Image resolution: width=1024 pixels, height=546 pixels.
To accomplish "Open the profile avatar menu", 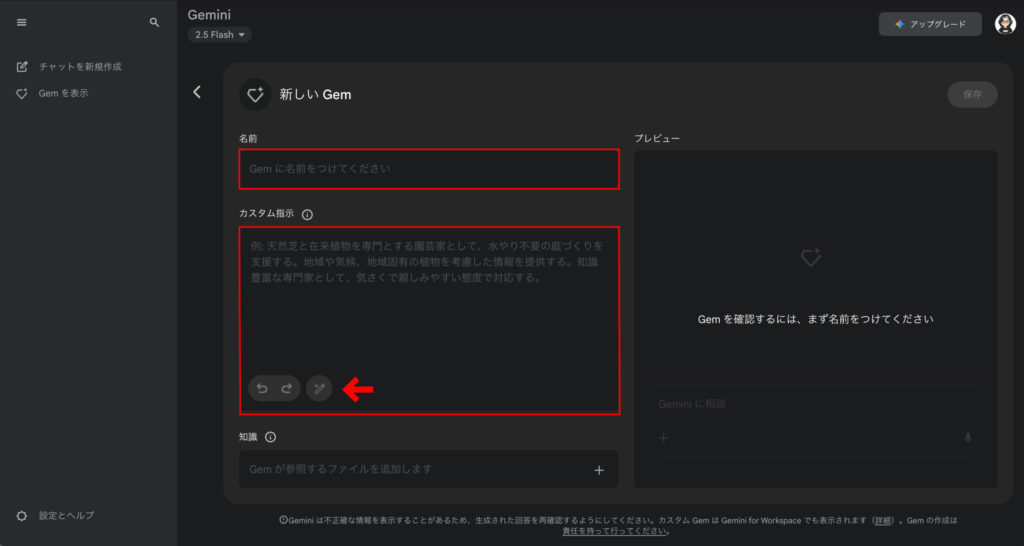I will pyautogui.click(x=1005, y=24).
